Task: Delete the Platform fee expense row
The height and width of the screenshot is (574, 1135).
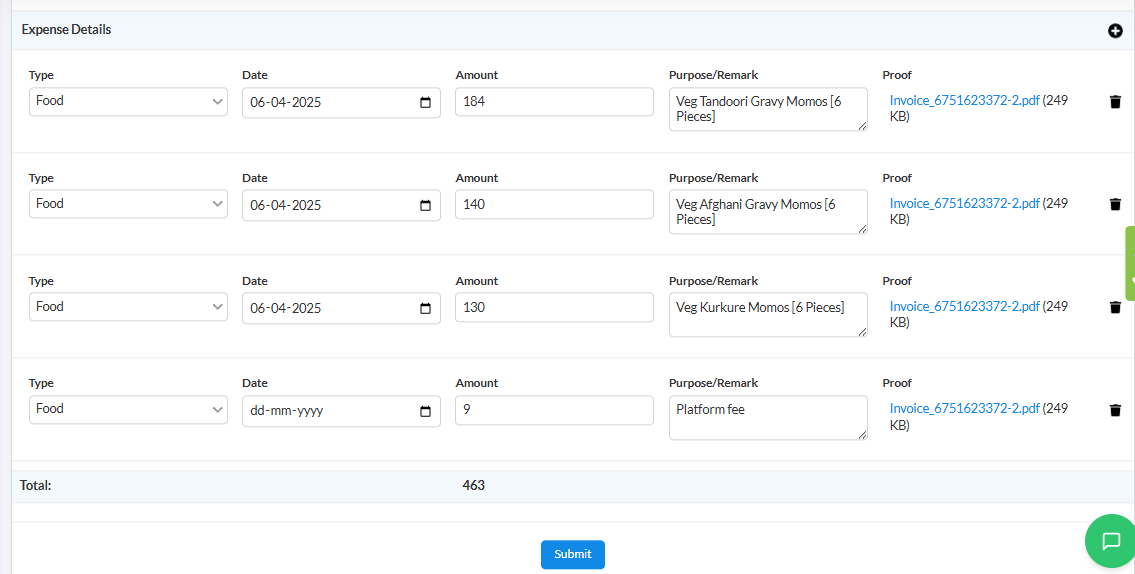Action: coord(1115,410)
